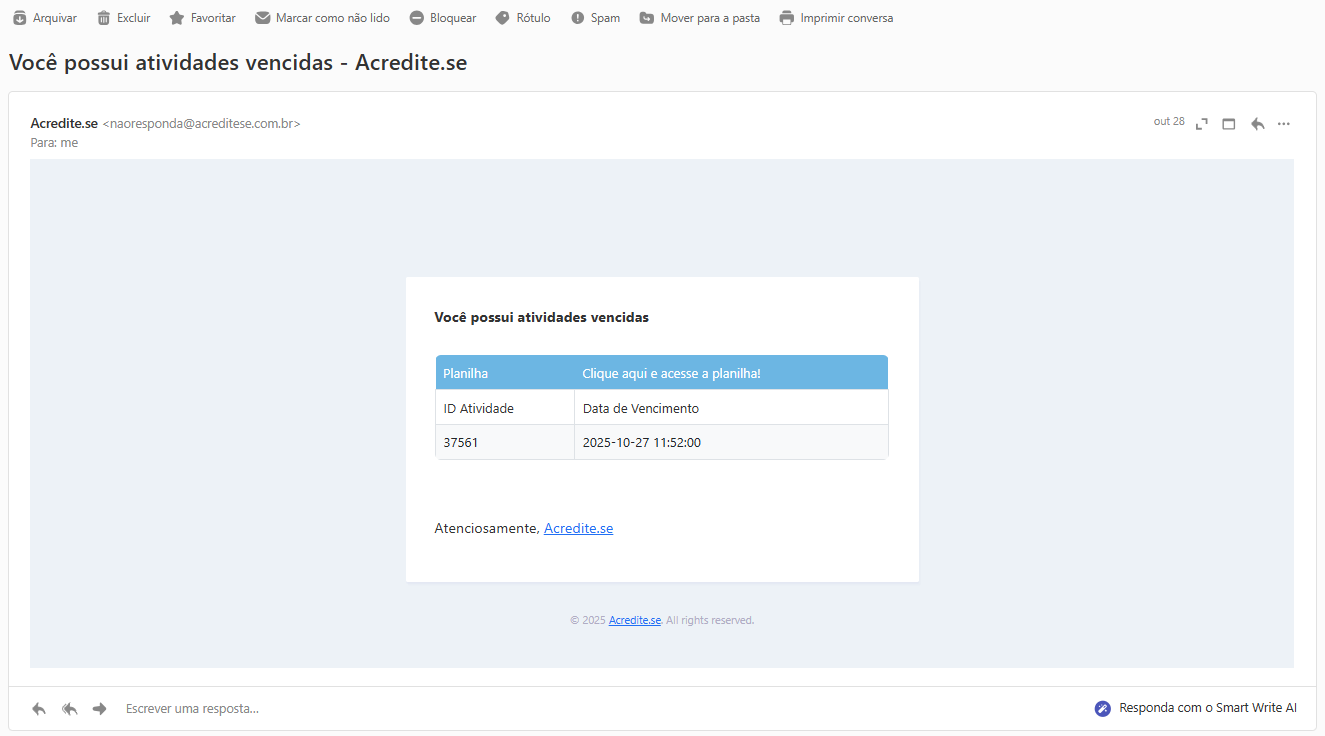Click the reply icon in bottom bar
Screen dimensions: 1325x736
pos(39,709)
